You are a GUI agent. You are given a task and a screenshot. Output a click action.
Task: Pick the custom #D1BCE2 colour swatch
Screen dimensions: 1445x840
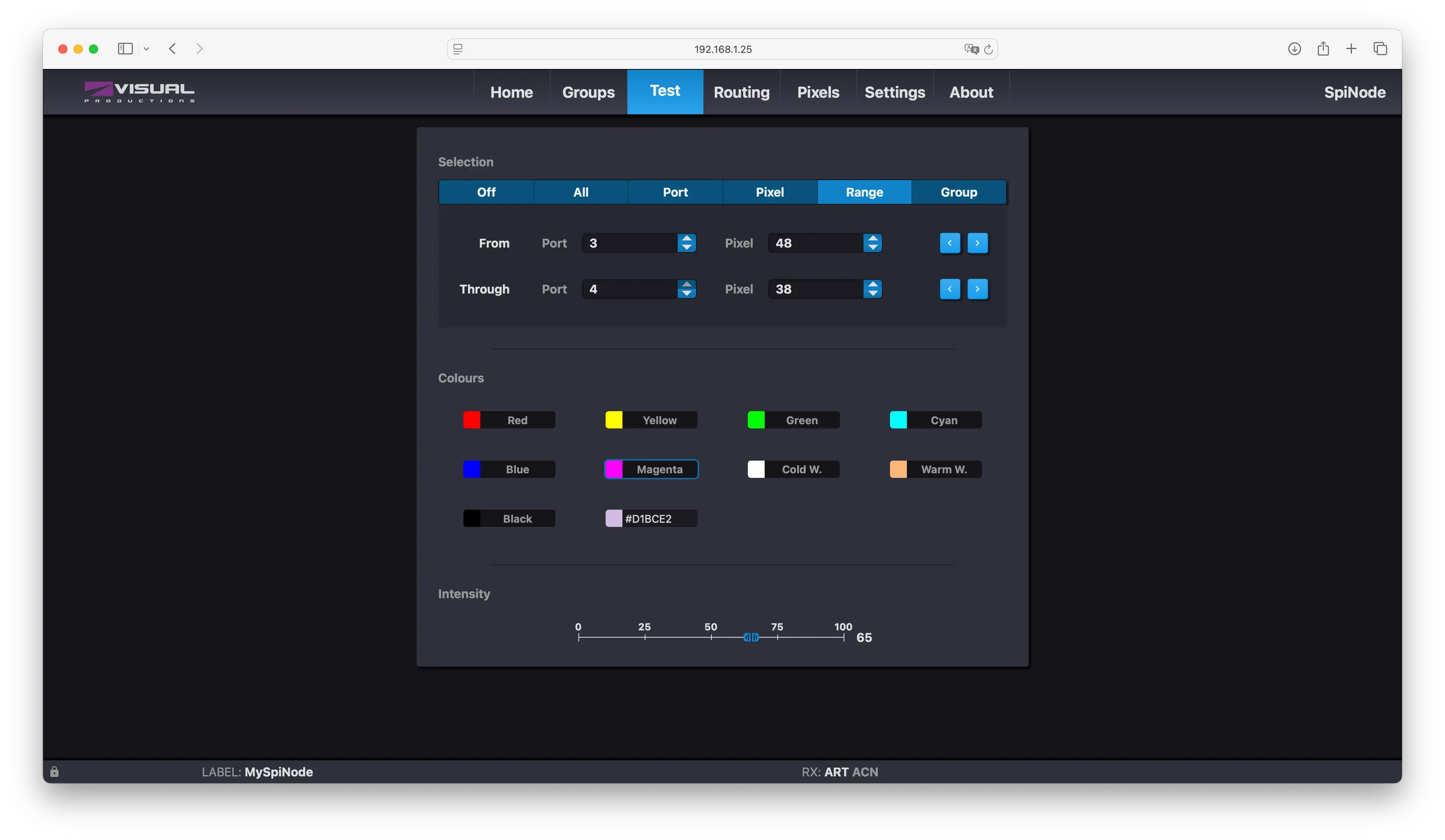click(x=614, y=518)
